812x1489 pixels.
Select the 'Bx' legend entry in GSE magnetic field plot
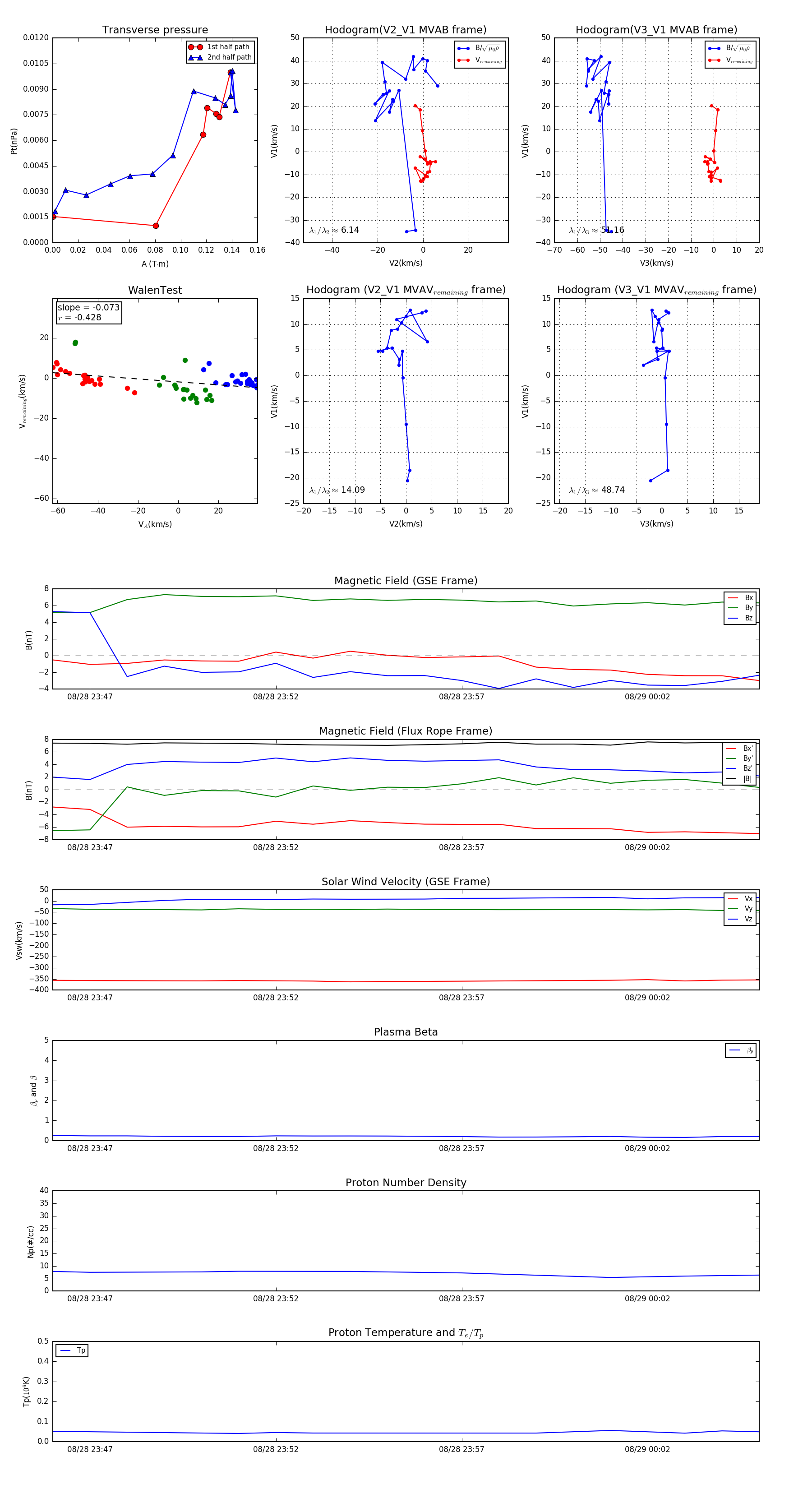click(x=740, y=598)
